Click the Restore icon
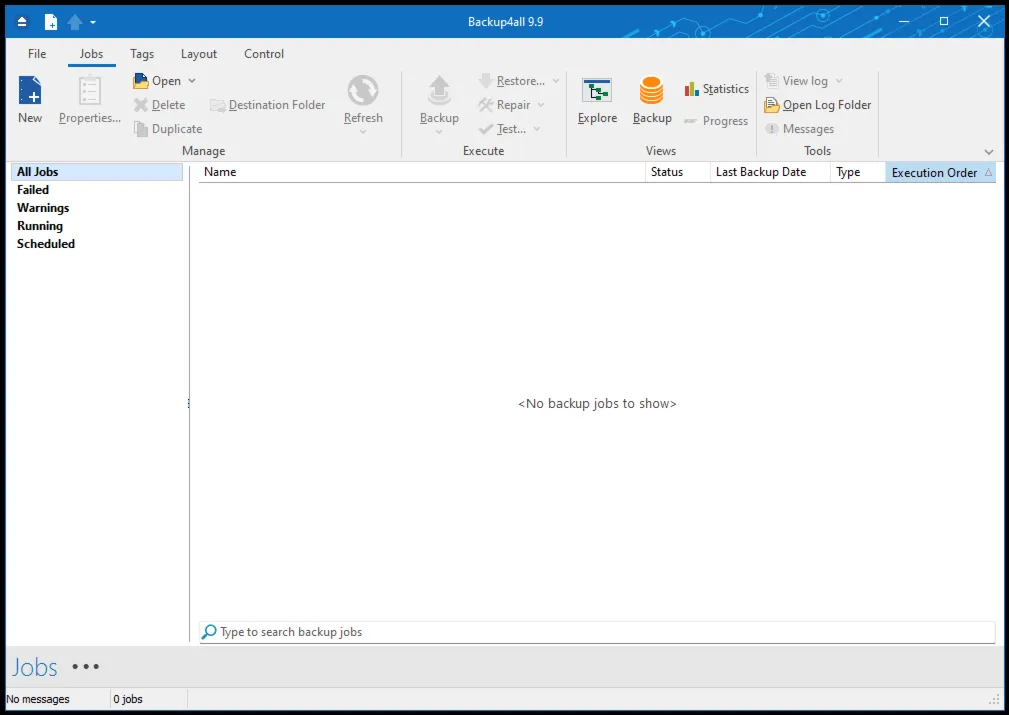 point(486,80)
